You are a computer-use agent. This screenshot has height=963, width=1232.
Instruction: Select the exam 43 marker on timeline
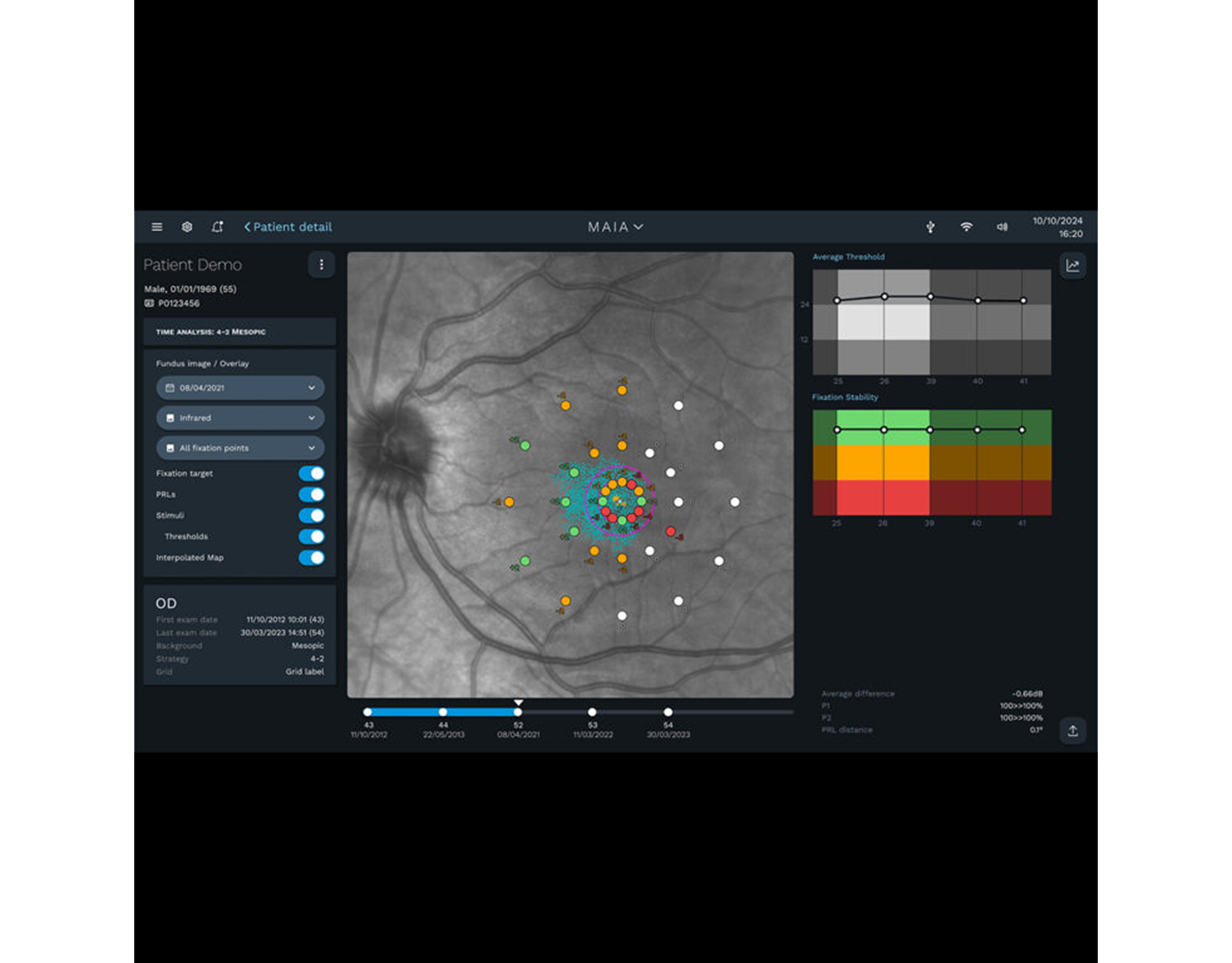pos(368,712)
